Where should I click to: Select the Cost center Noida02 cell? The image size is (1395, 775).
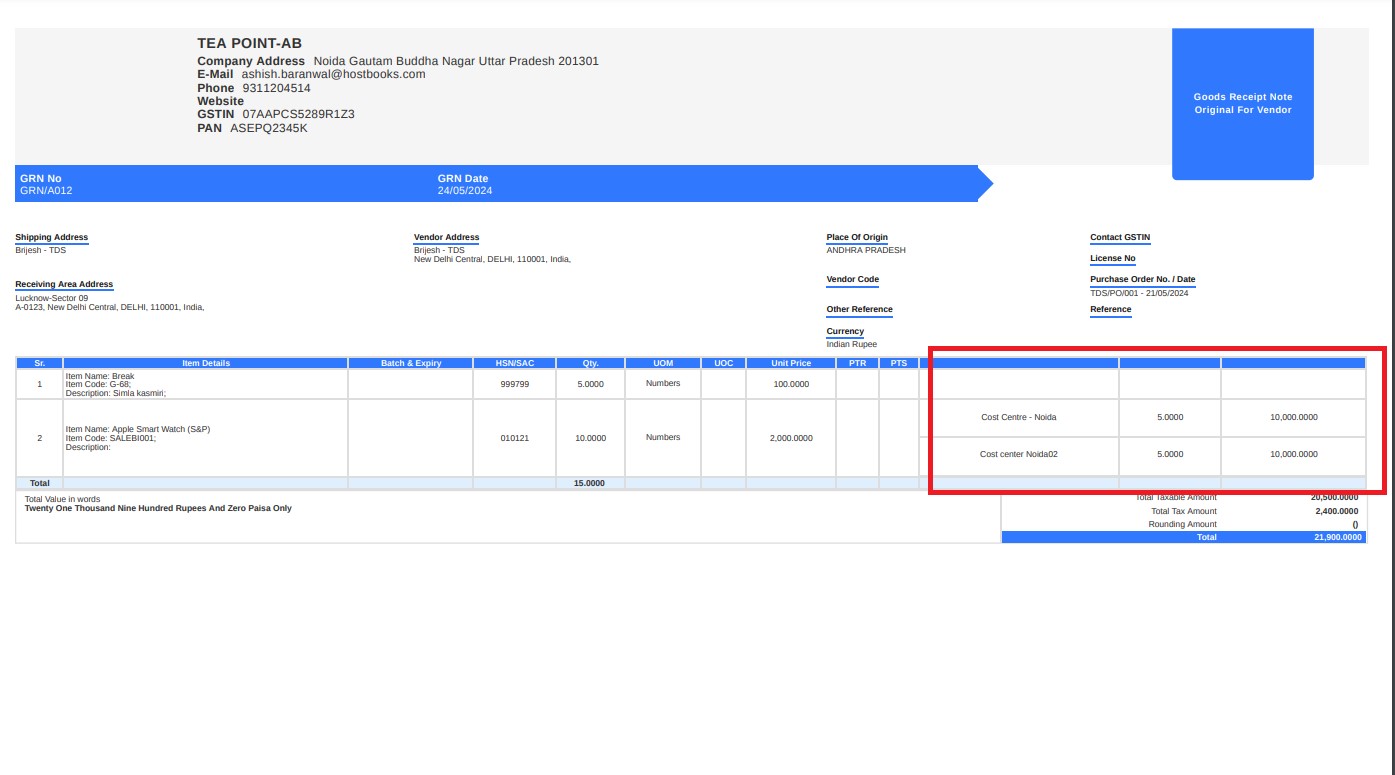[1019, 454]
